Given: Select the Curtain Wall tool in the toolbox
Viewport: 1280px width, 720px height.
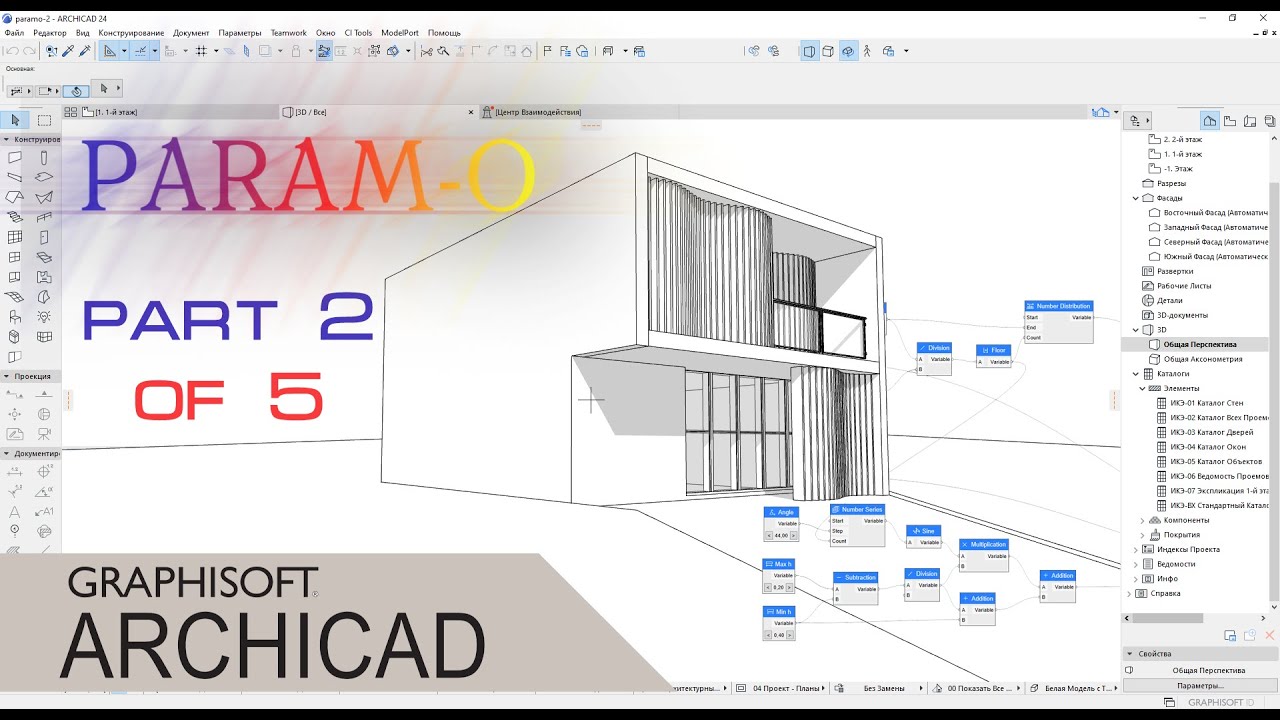Looking at the screenshot, I should 15,238.
